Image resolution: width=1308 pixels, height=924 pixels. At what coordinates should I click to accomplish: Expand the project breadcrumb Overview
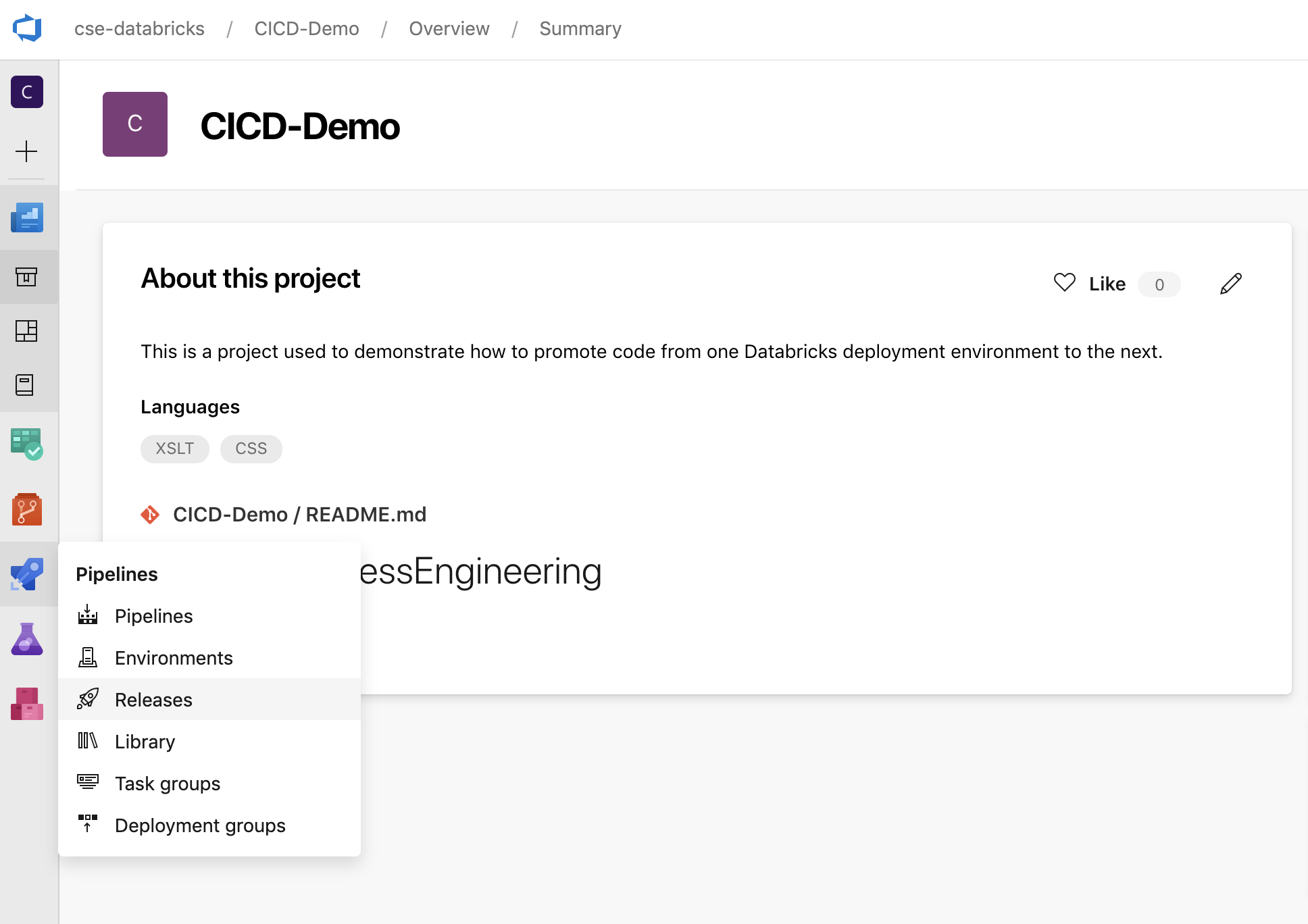click(448, 28)
